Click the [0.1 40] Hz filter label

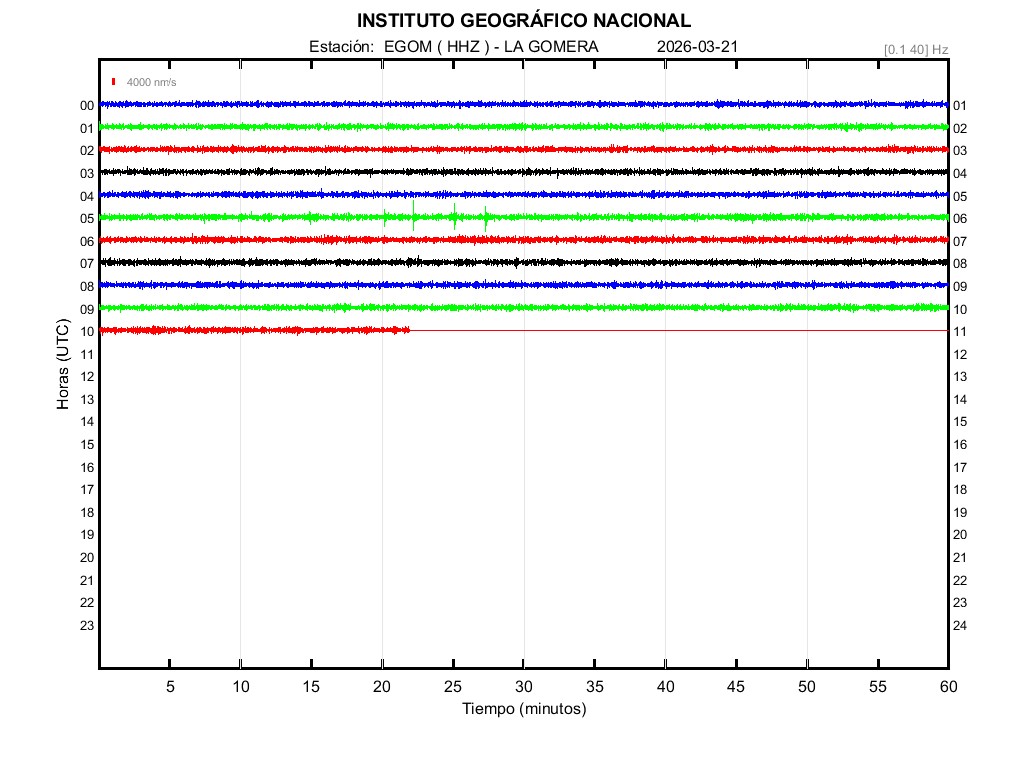pos(915,49)
